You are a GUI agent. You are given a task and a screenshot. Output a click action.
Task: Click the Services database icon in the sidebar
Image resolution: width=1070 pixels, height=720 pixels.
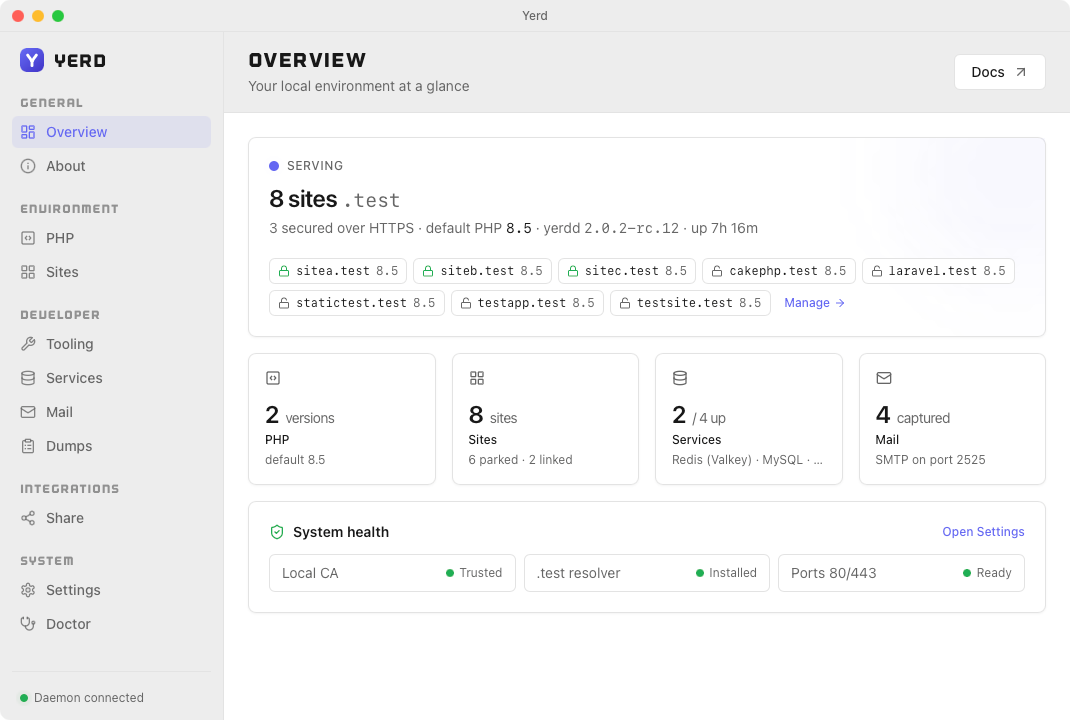click(28, 378)
